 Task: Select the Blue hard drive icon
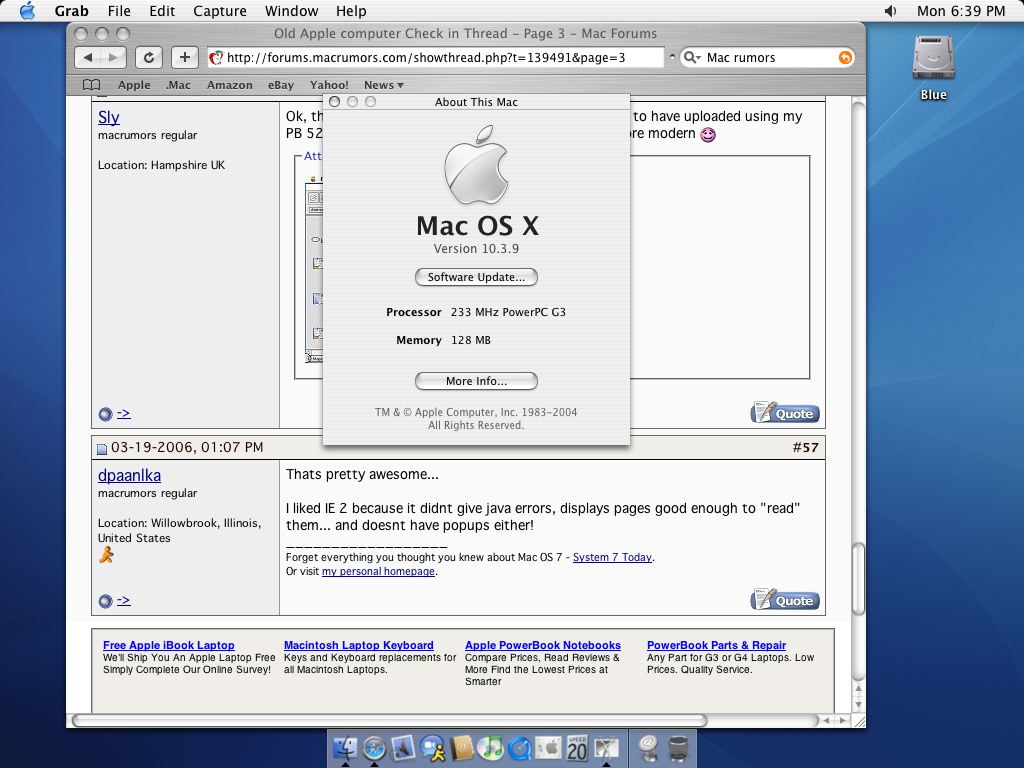pyautogui.click(x=933, y=59)
